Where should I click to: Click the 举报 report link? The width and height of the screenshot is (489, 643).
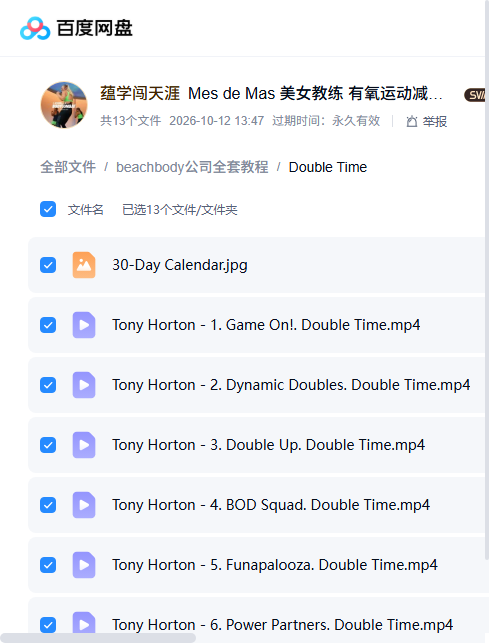(x=435, y=121)
